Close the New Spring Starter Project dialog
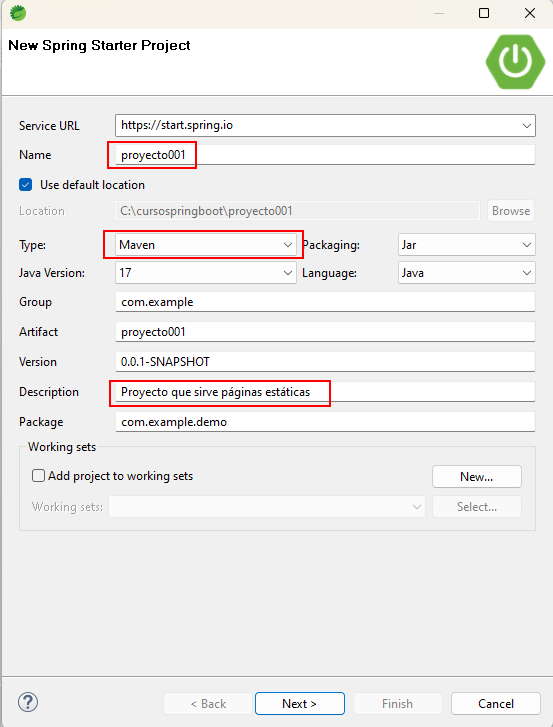The image size is (553, 727). [530, 13]
